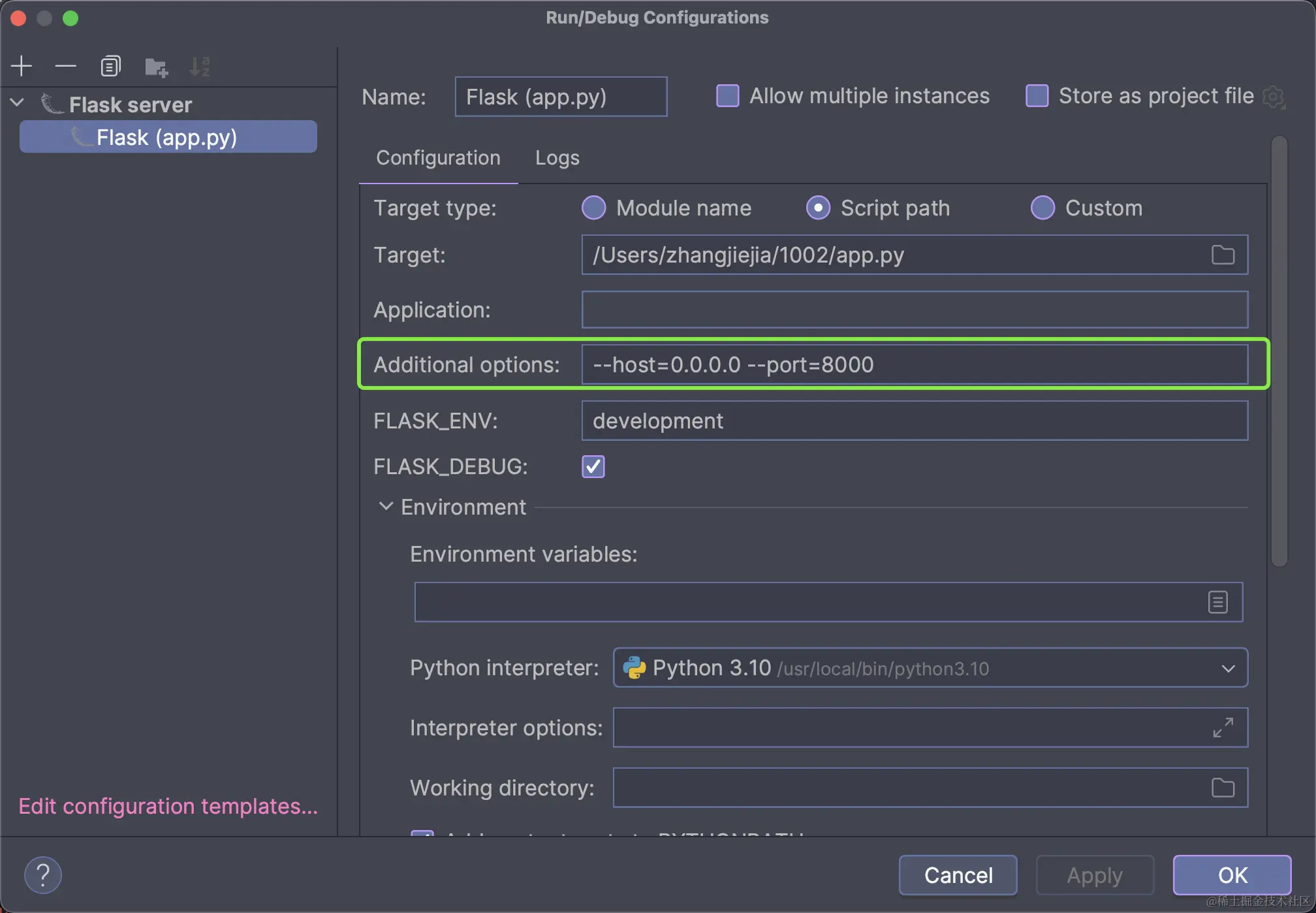Enable Allow multiple instances checkbox

pos(727,96)
